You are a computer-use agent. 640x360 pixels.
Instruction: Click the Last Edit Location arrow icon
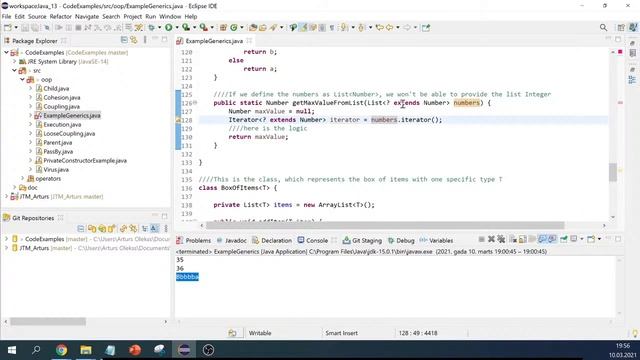click(380, 27)
